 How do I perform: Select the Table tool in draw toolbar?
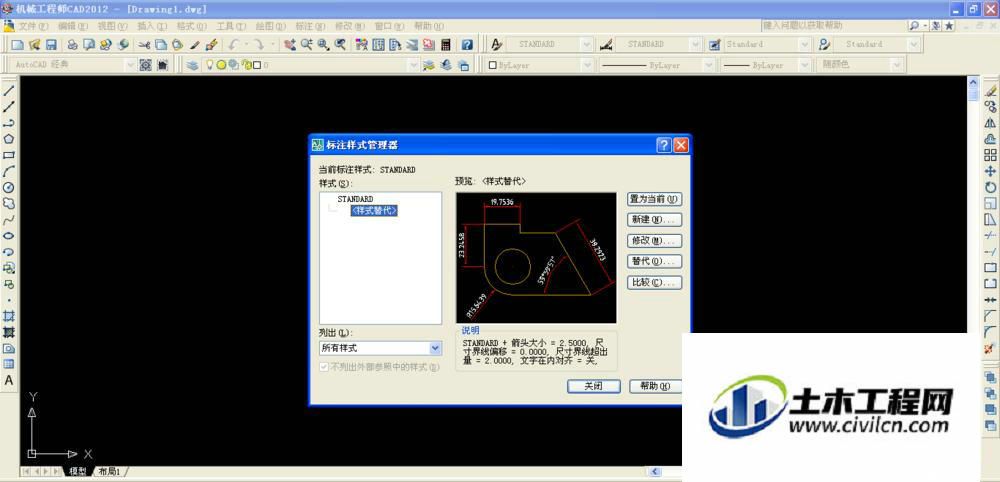(9, 364)
